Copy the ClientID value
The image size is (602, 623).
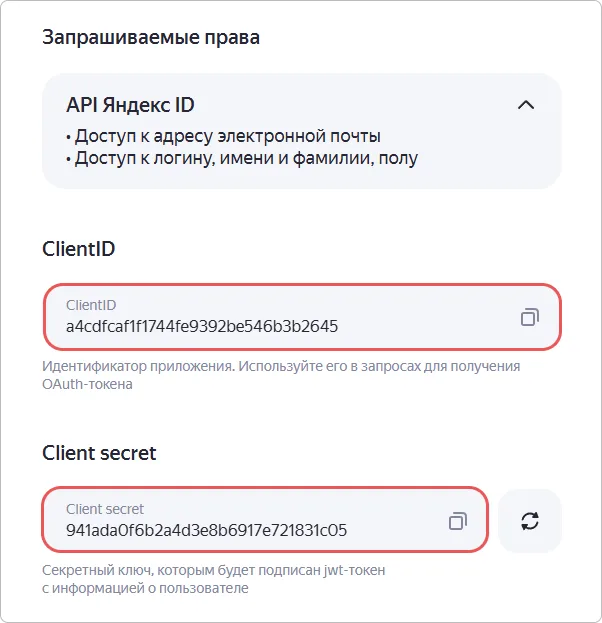[x=530, y=317]
